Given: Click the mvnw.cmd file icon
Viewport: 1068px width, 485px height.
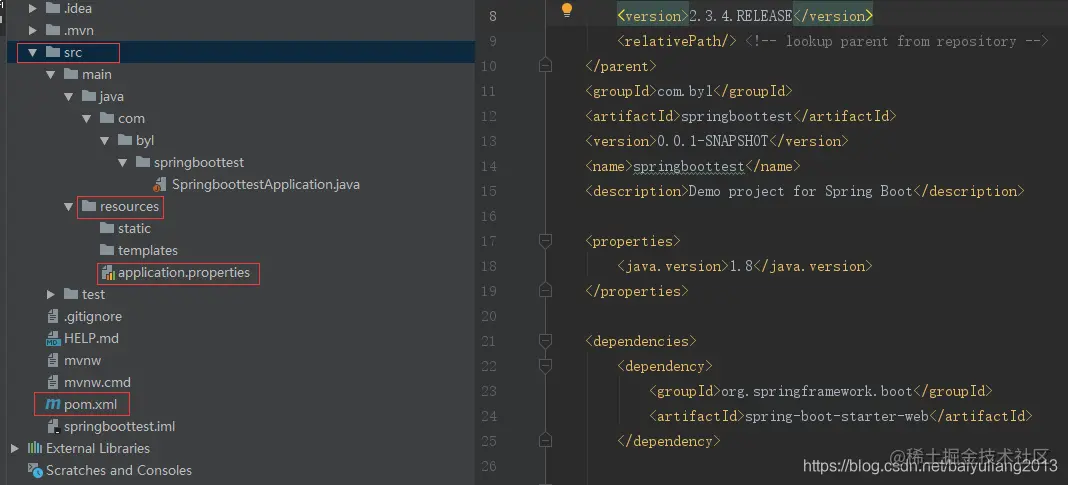Looking at the screenshot, I should 53,382.
